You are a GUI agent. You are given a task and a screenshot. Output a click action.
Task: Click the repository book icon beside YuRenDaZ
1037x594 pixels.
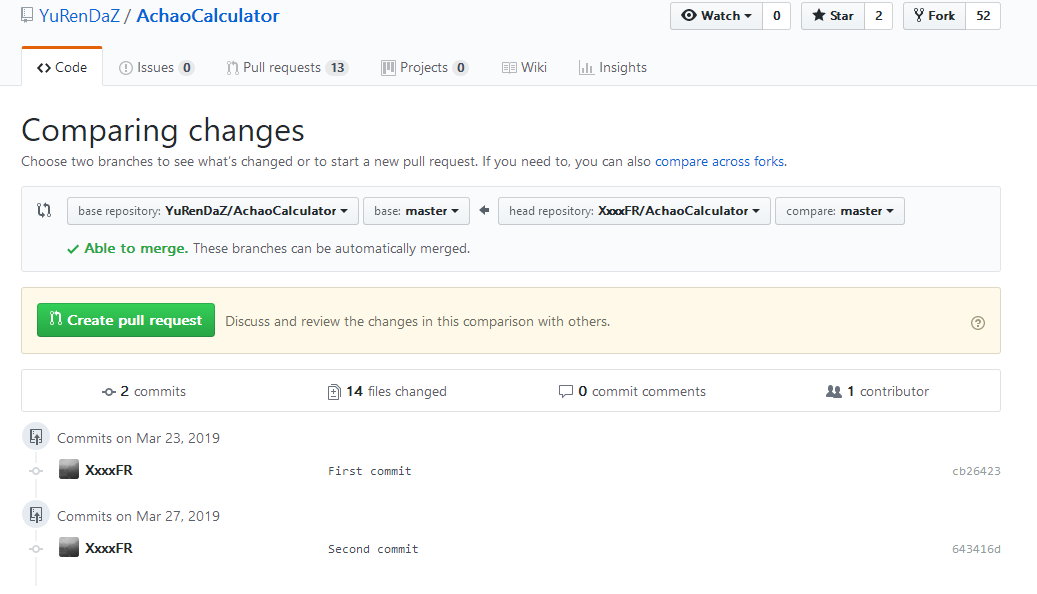pyautogui.click(x=26, y=15)
